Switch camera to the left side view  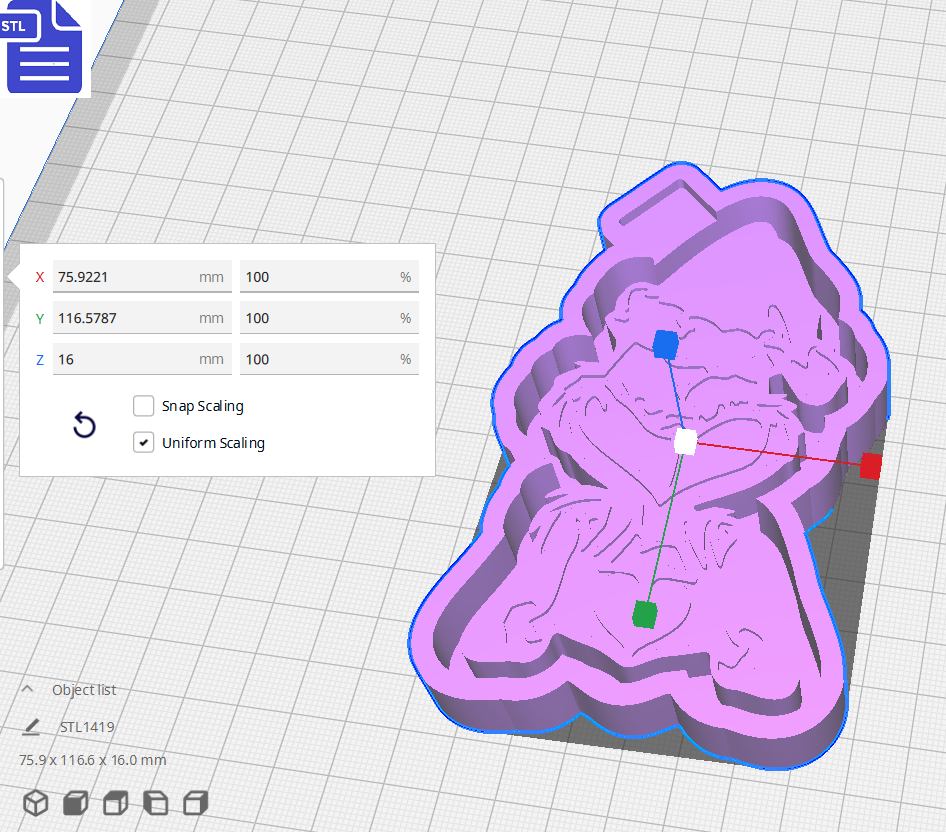pos(155,802)
